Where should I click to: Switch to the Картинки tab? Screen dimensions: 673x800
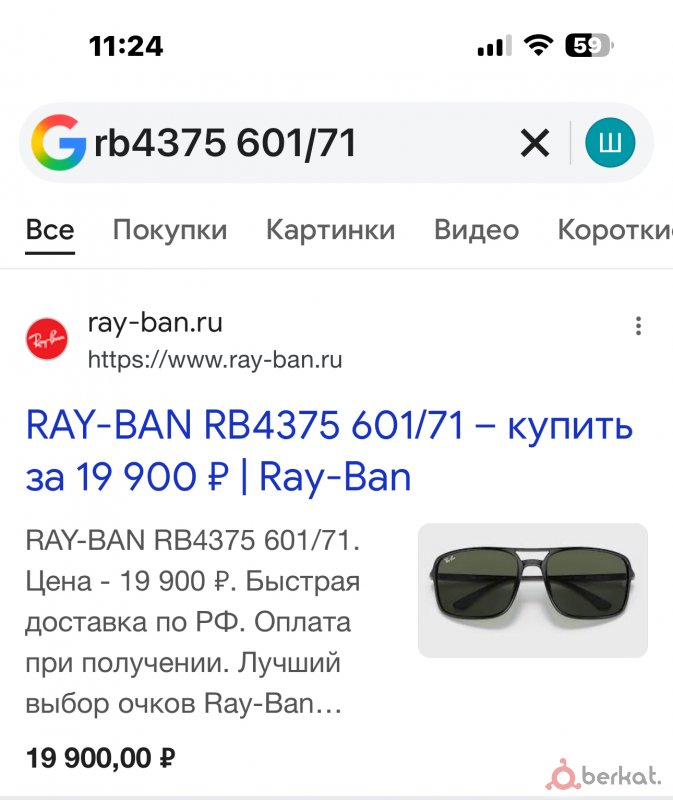(x=331, y=230)
